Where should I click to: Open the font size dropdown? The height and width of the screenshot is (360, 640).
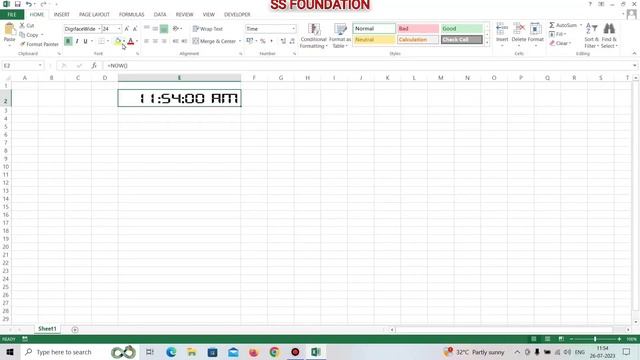119,29
